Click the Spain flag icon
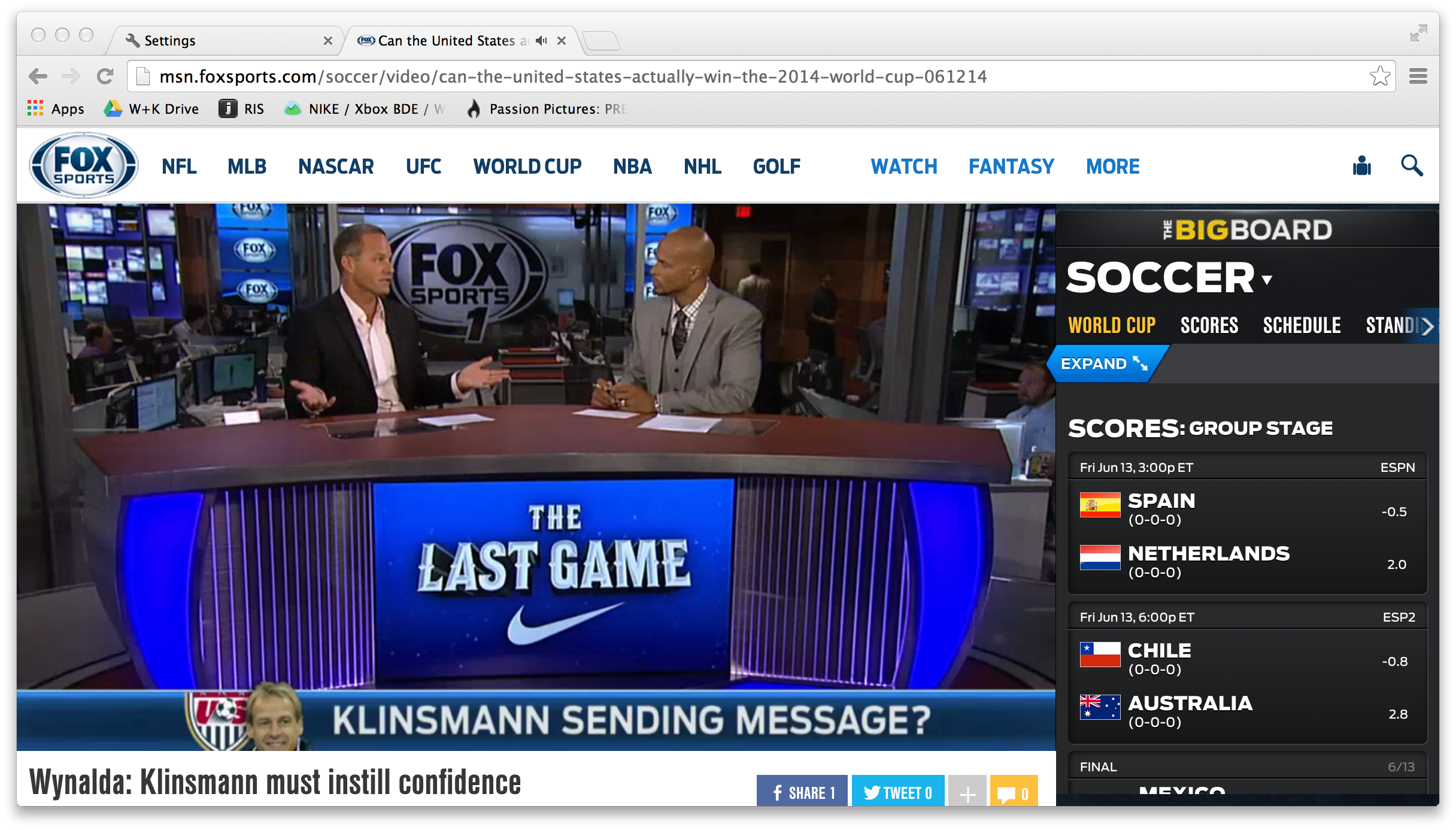 click(1100, 505)
